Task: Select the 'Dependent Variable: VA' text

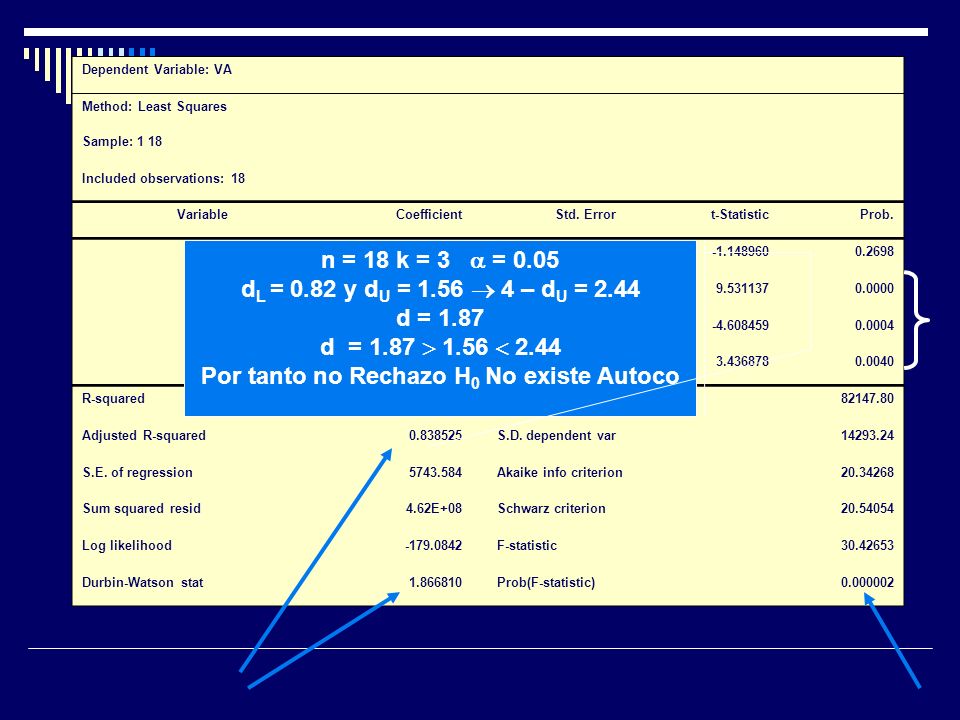Action: [157, 70]
